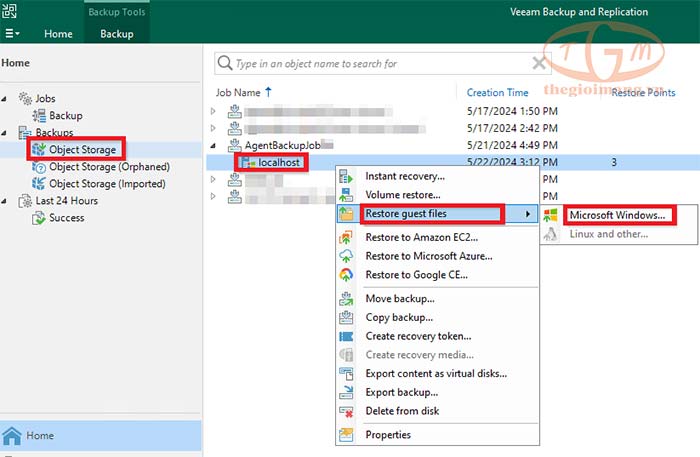Click the Object Storage icon

tap(39, 150)
